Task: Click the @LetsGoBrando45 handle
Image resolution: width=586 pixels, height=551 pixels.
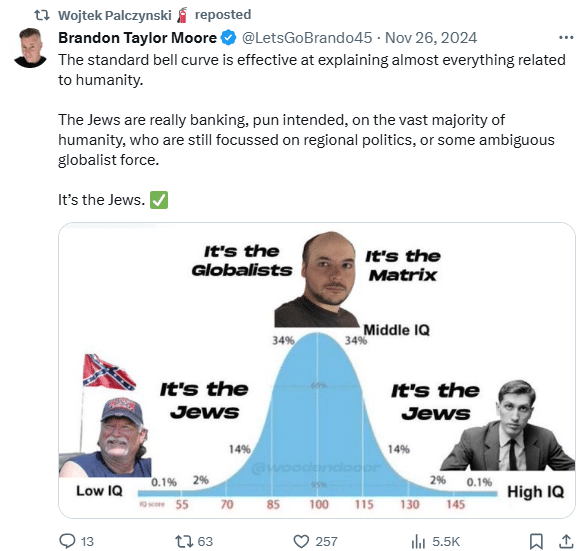Action: (307, 38)
